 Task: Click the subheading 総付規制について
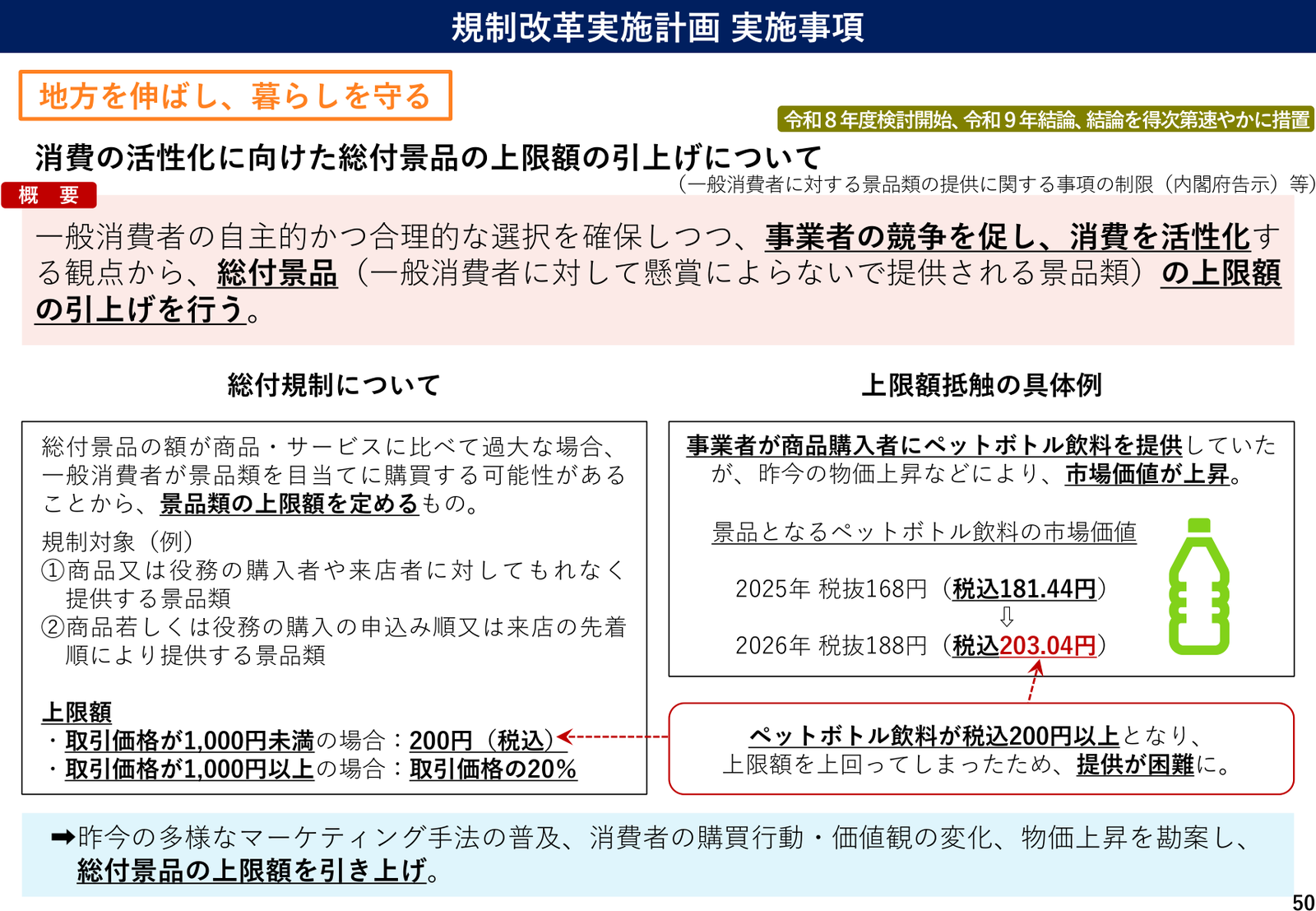[x=334, y=384]
